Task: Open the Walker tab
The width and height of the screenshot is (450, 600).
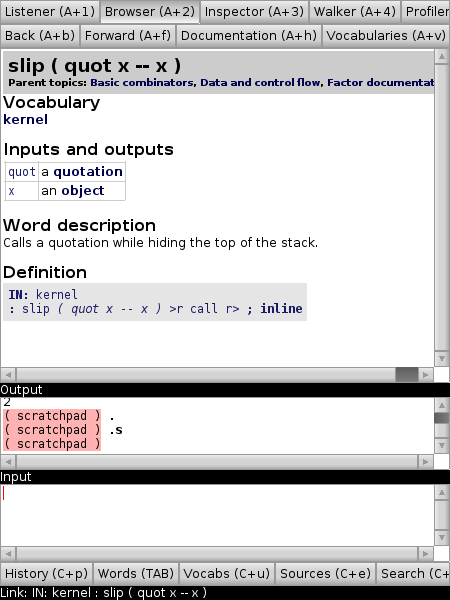Action: click(355, 11)
